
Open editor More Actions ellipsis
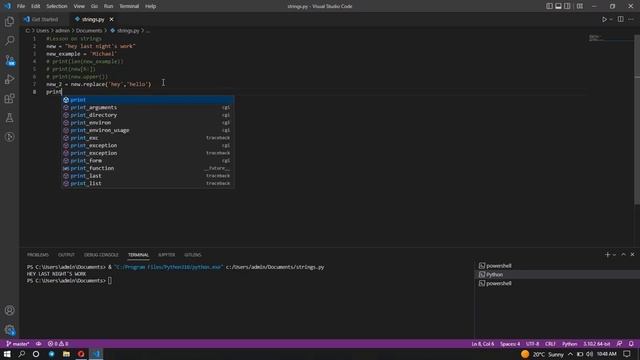631,19
